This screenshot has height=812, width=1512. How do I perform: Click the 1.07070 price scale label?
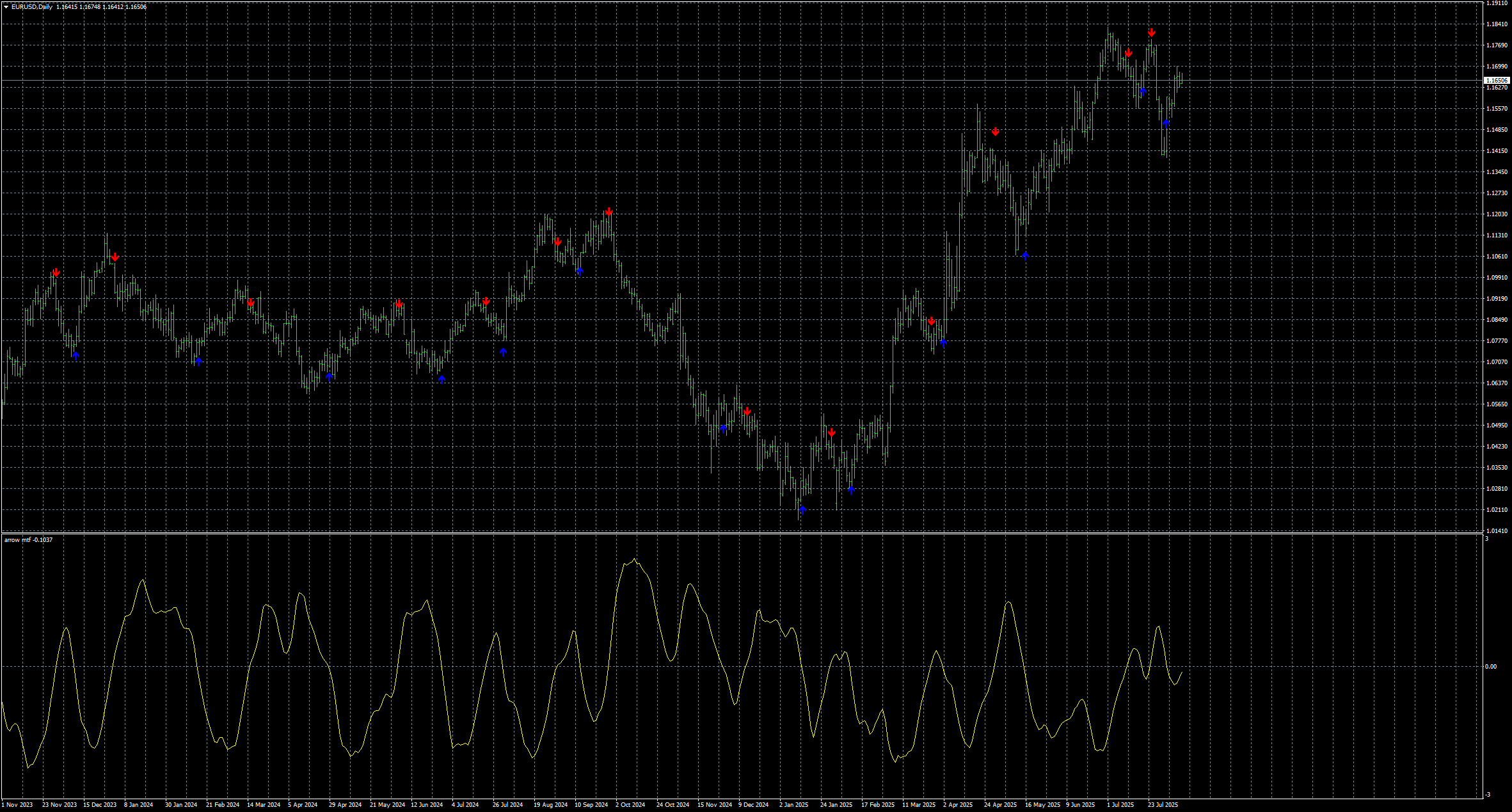pyautogui.click(x=1495, y=362)
